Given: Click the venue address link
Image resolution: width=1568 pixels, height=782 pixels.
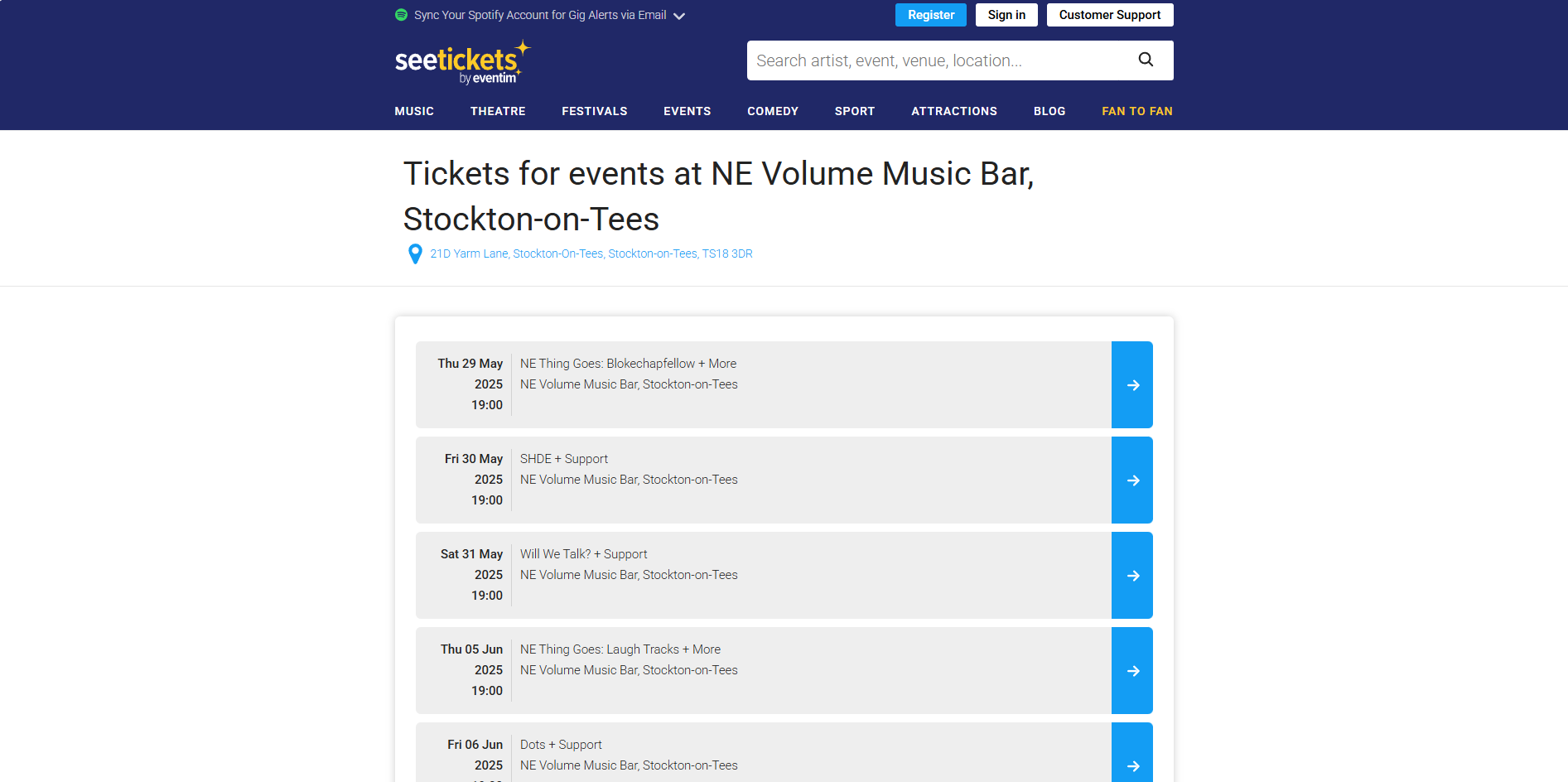Looking at the screenshot, I should click(x=591, y=253).
